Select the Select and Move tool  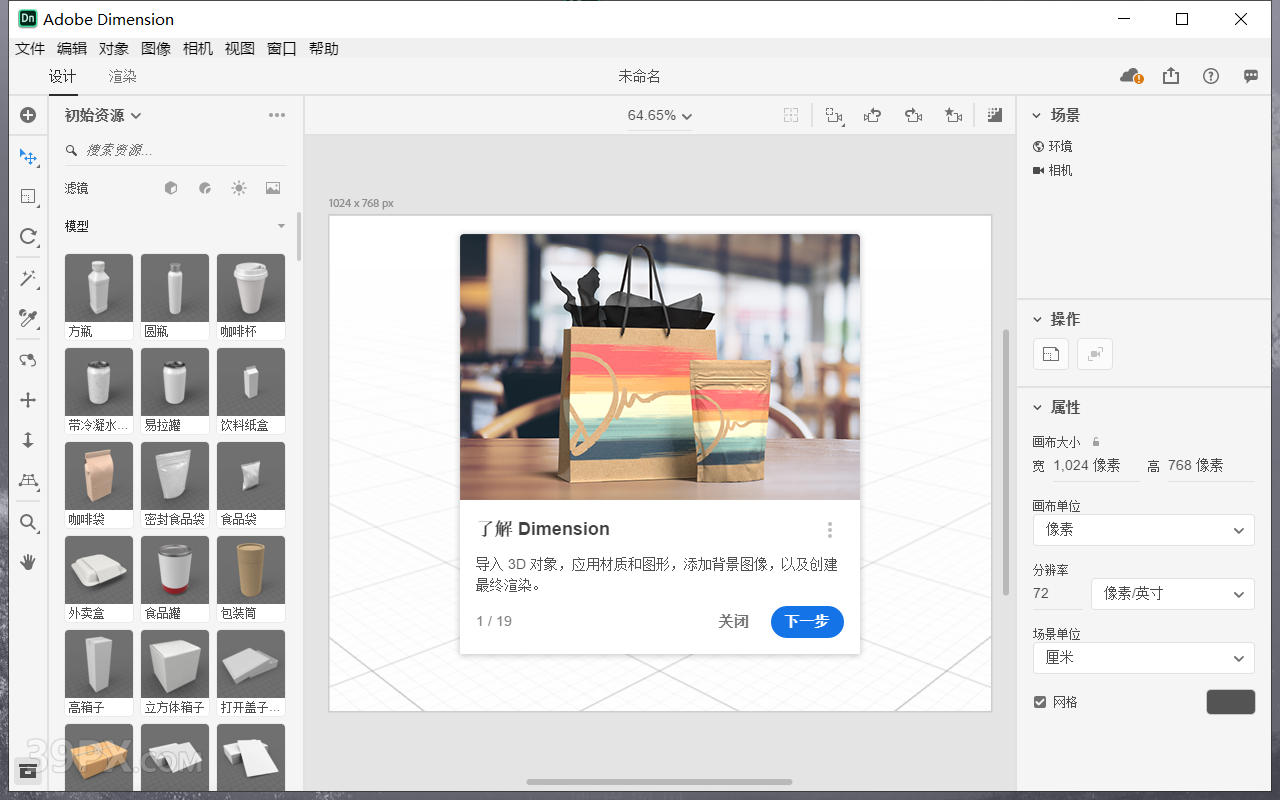[28, 157]
